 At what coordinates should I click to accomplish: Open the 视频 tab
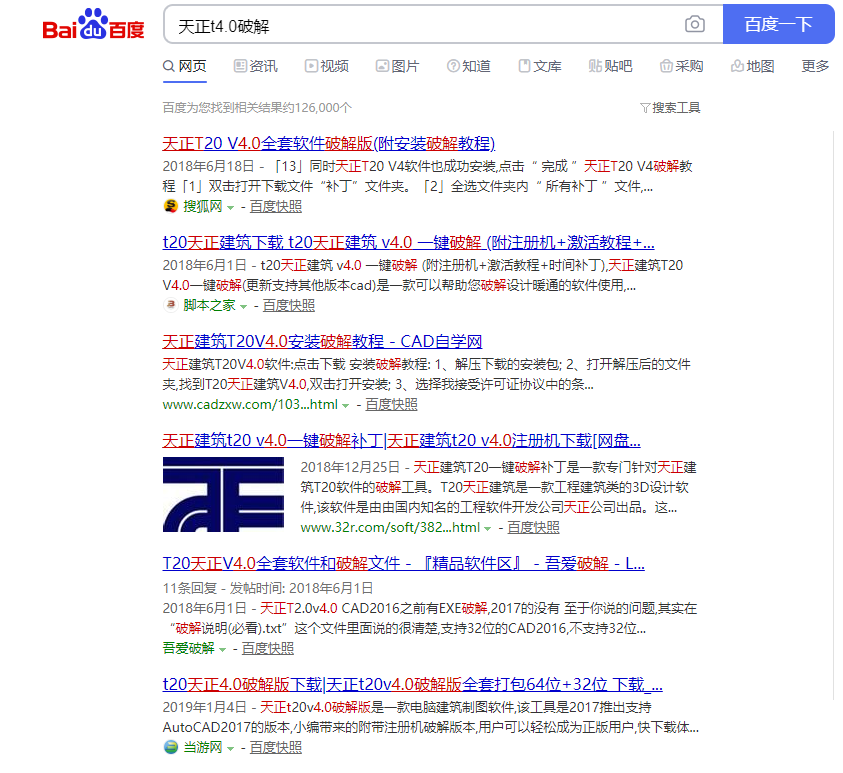click(327, 66)
